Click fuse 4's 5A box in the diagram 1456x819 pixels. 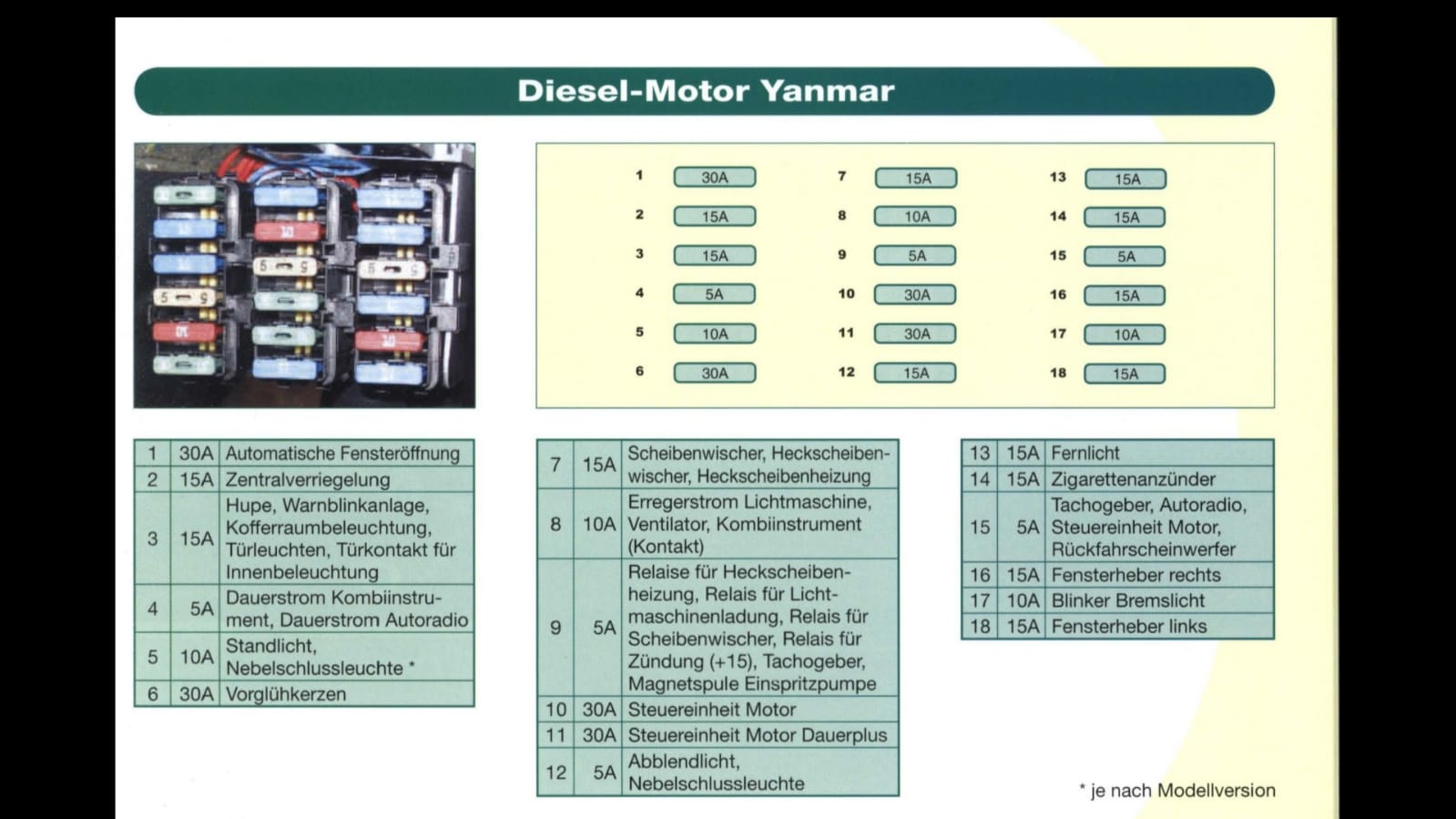(x=714, y=294)
